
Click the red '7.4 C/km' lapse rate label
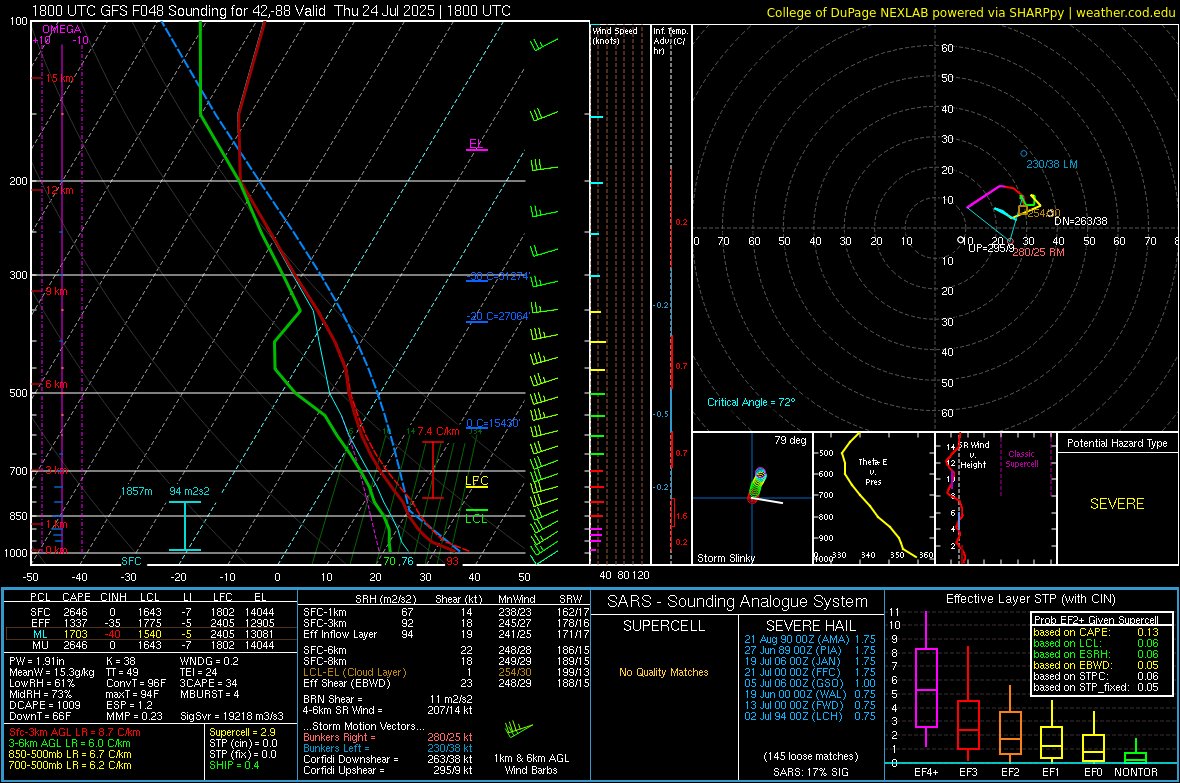click(438, 431)
